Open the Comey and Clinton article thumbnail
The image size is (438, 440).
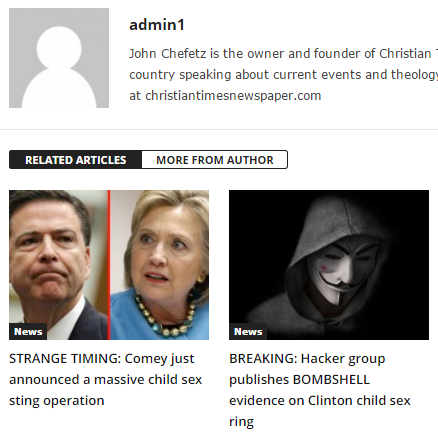tap(109, 265)
